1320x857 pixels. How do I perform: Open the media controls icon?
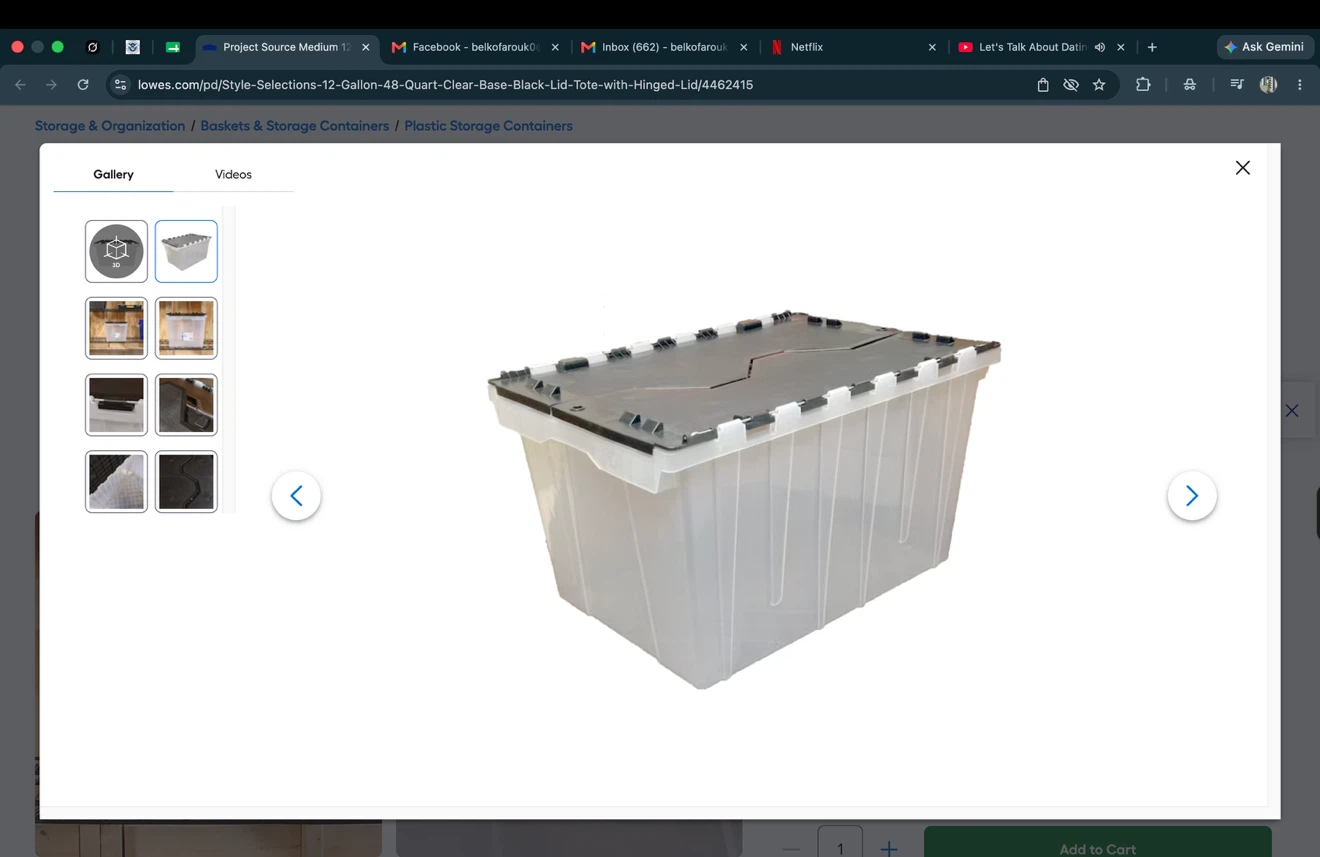(1237, 85)
